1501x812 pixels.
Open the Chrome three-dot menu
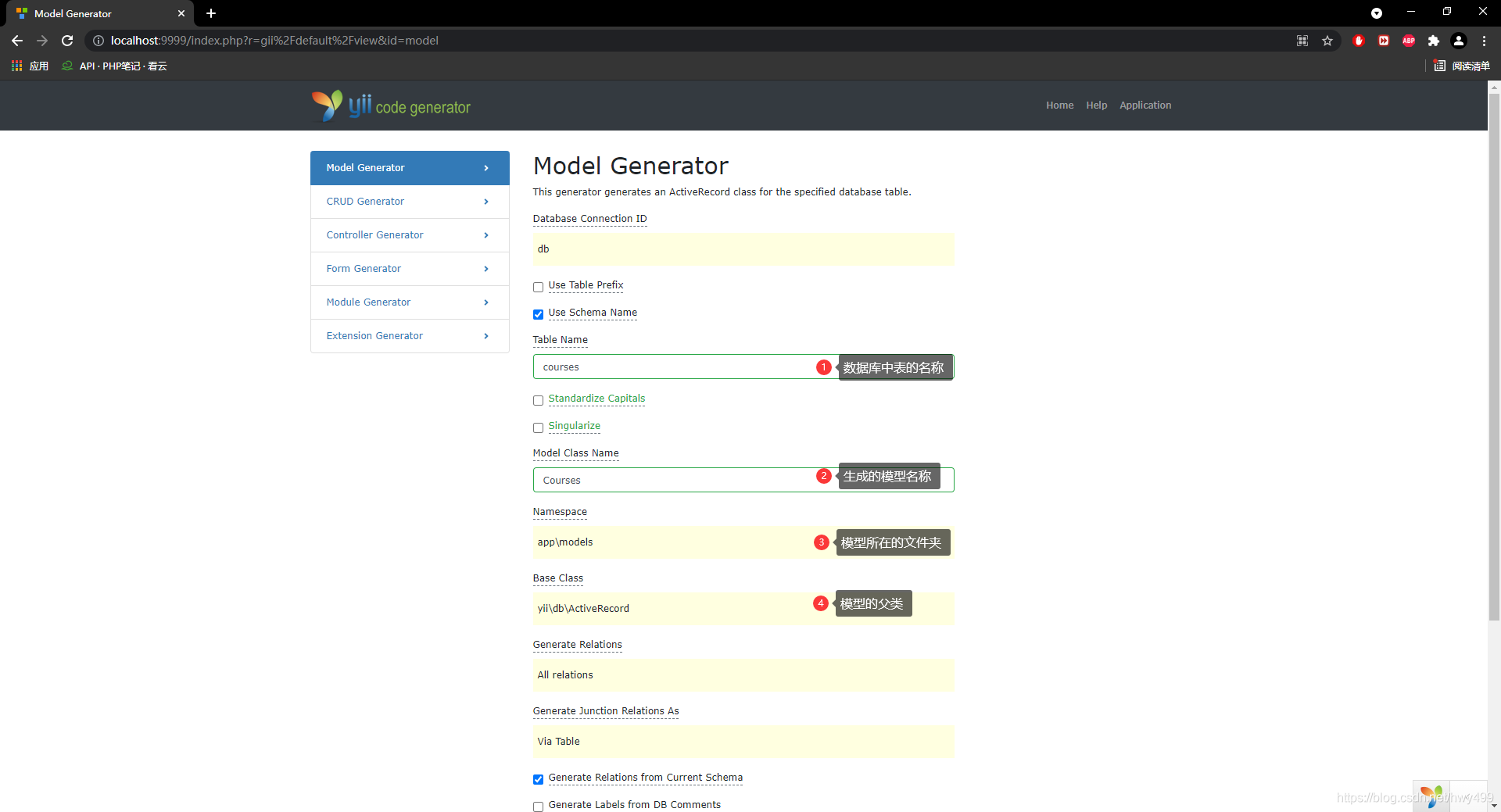(x=1484, y=41)
